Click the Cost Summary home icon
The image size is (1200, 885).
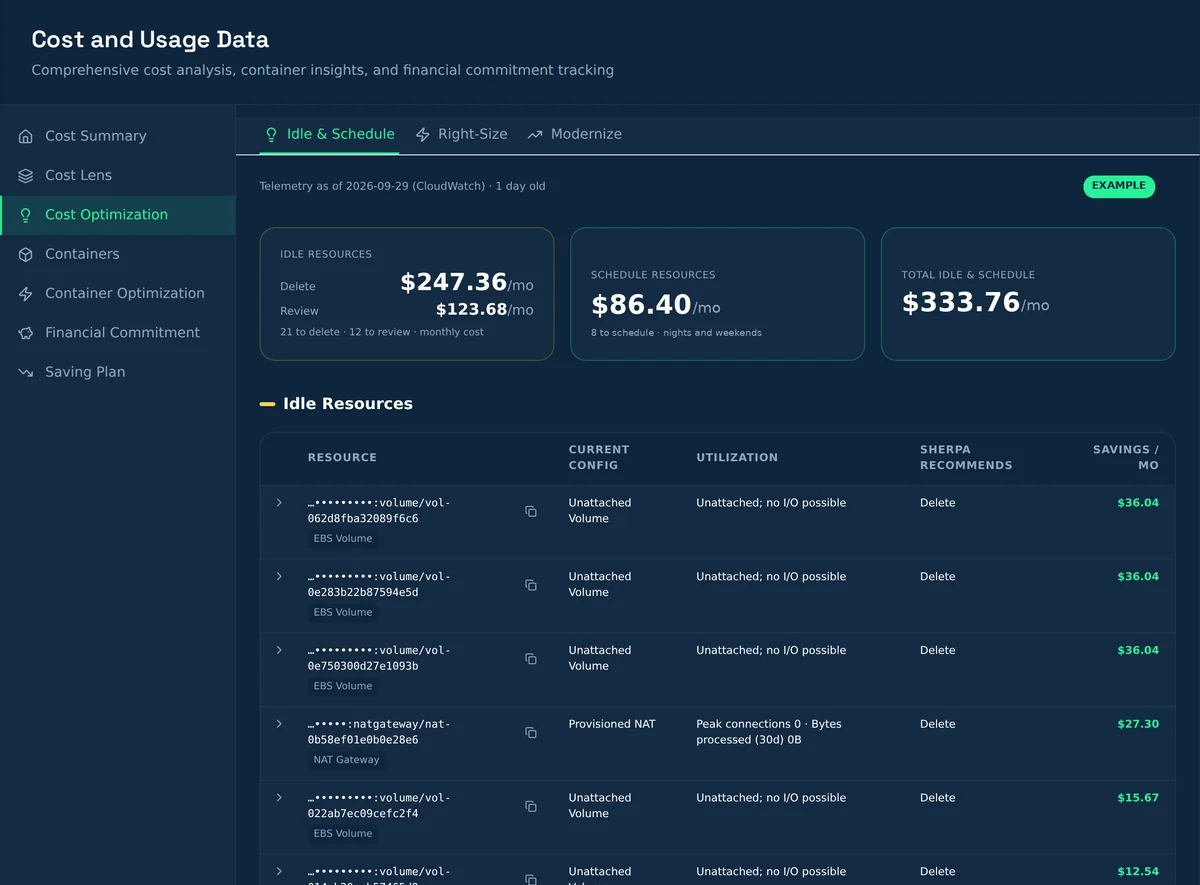pos(26,136)
